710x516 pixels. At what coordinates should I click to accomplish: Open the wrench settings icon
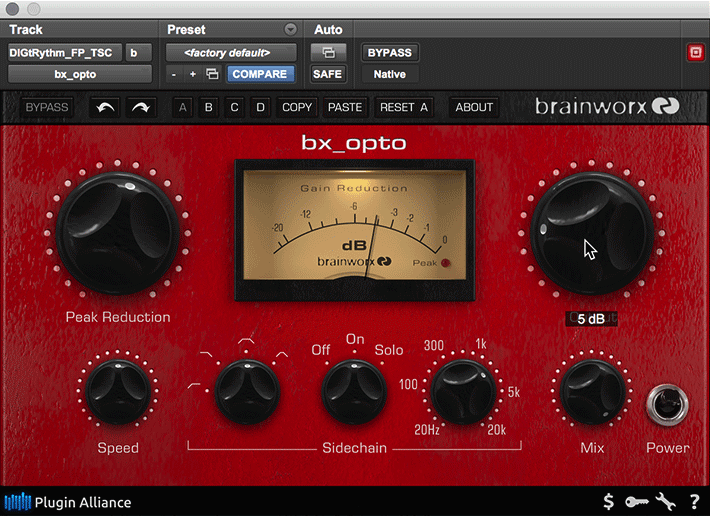tap(666, 502)
